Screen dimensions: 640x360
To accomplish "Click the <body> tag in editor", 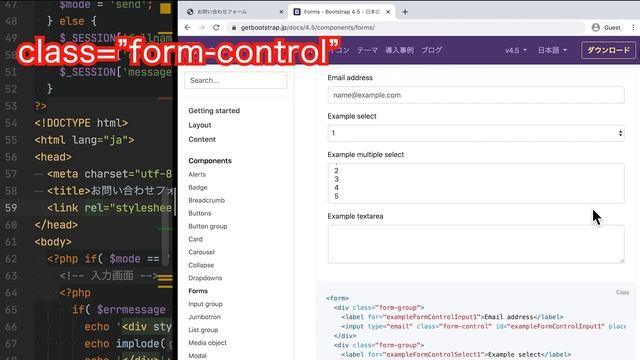I will 53,242.
